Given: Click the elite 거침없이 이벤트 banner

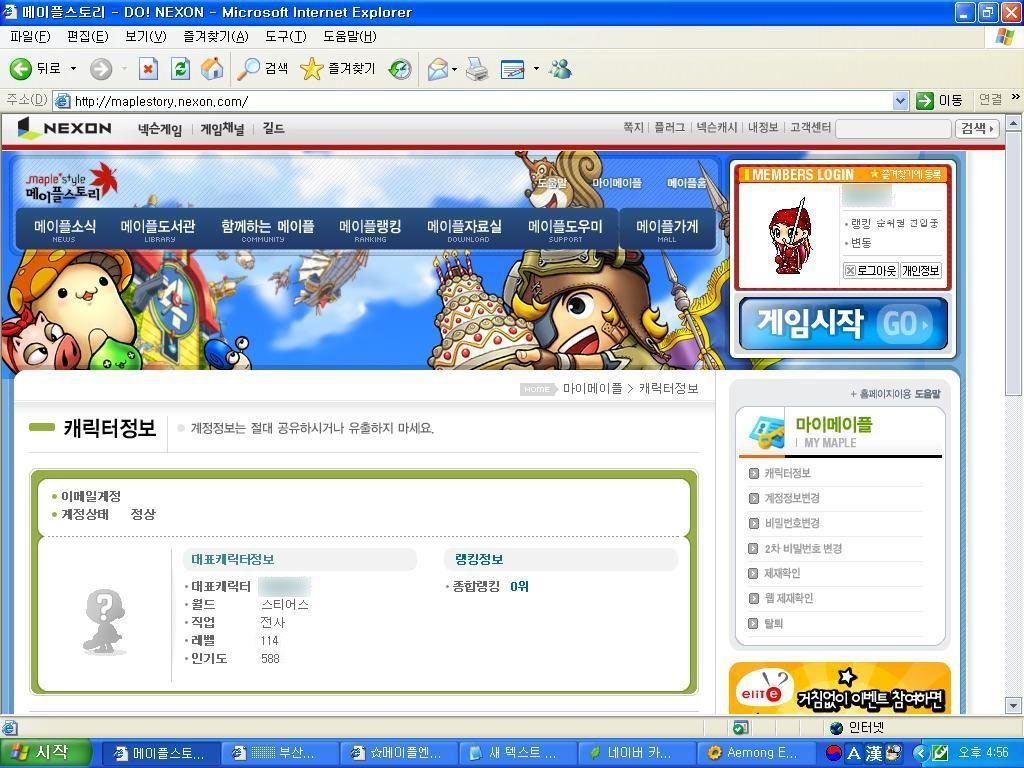Looking at the screenshot, I should click(840, 688).
